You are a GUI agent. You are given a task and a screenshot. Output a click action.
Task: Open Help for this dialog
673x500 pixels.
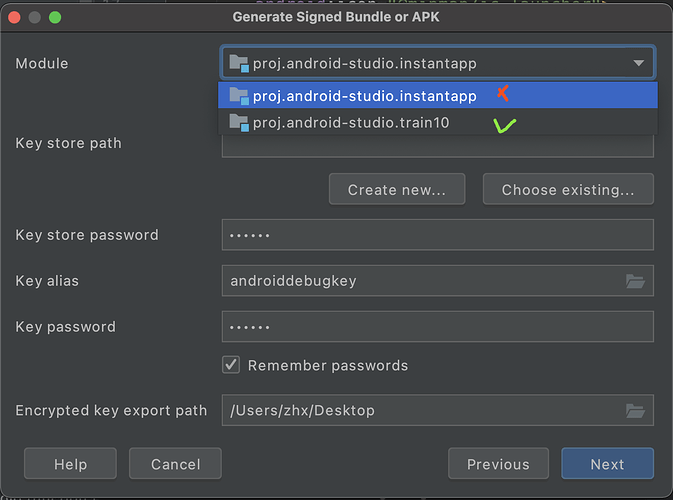[70, 464]
